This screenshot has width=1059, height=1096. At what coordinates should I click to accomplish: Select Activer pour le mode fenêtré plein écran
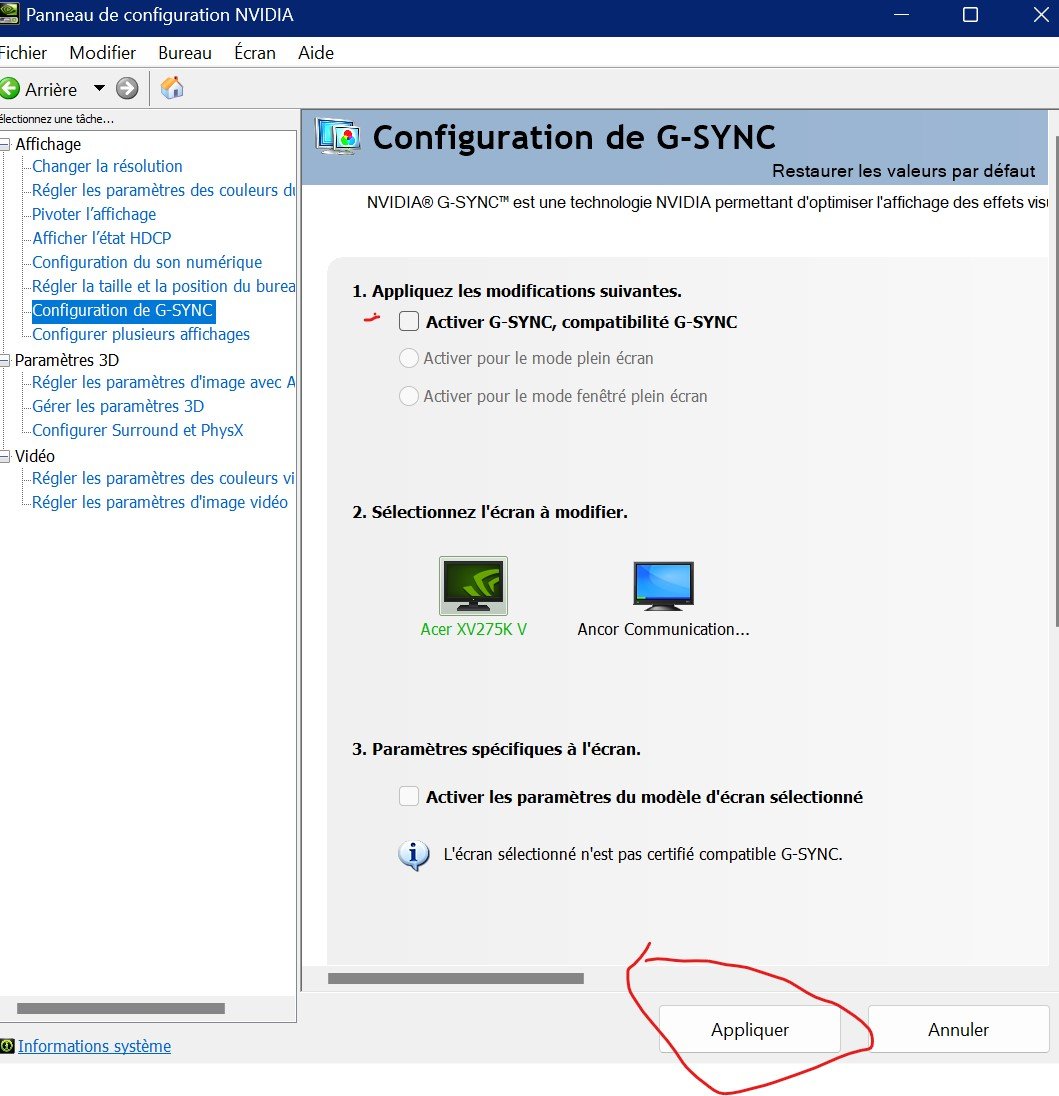[x=409, y=396]
